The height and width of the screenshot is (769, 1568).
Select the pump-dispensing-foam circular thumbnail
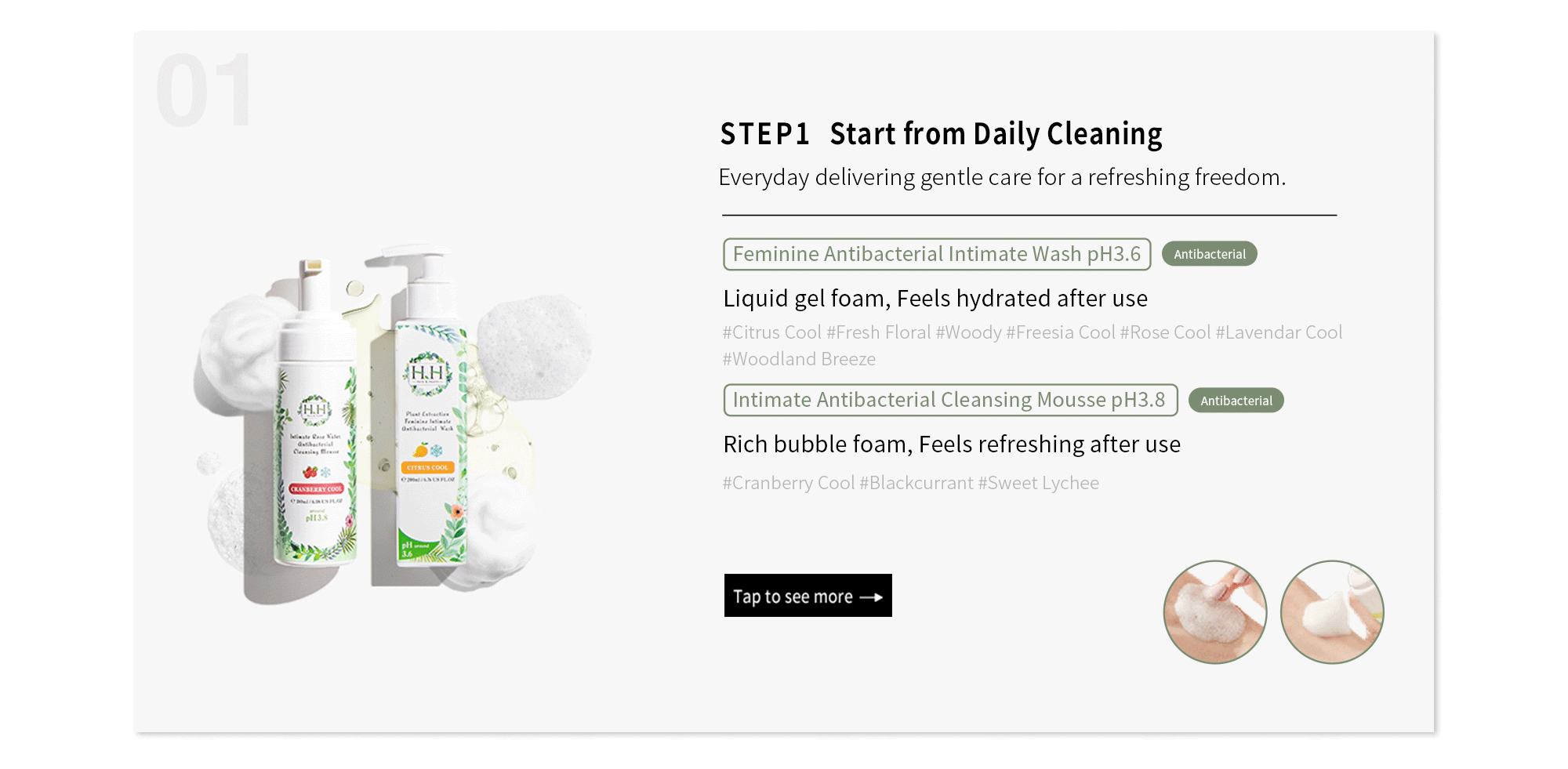(x=1331, y=612)
